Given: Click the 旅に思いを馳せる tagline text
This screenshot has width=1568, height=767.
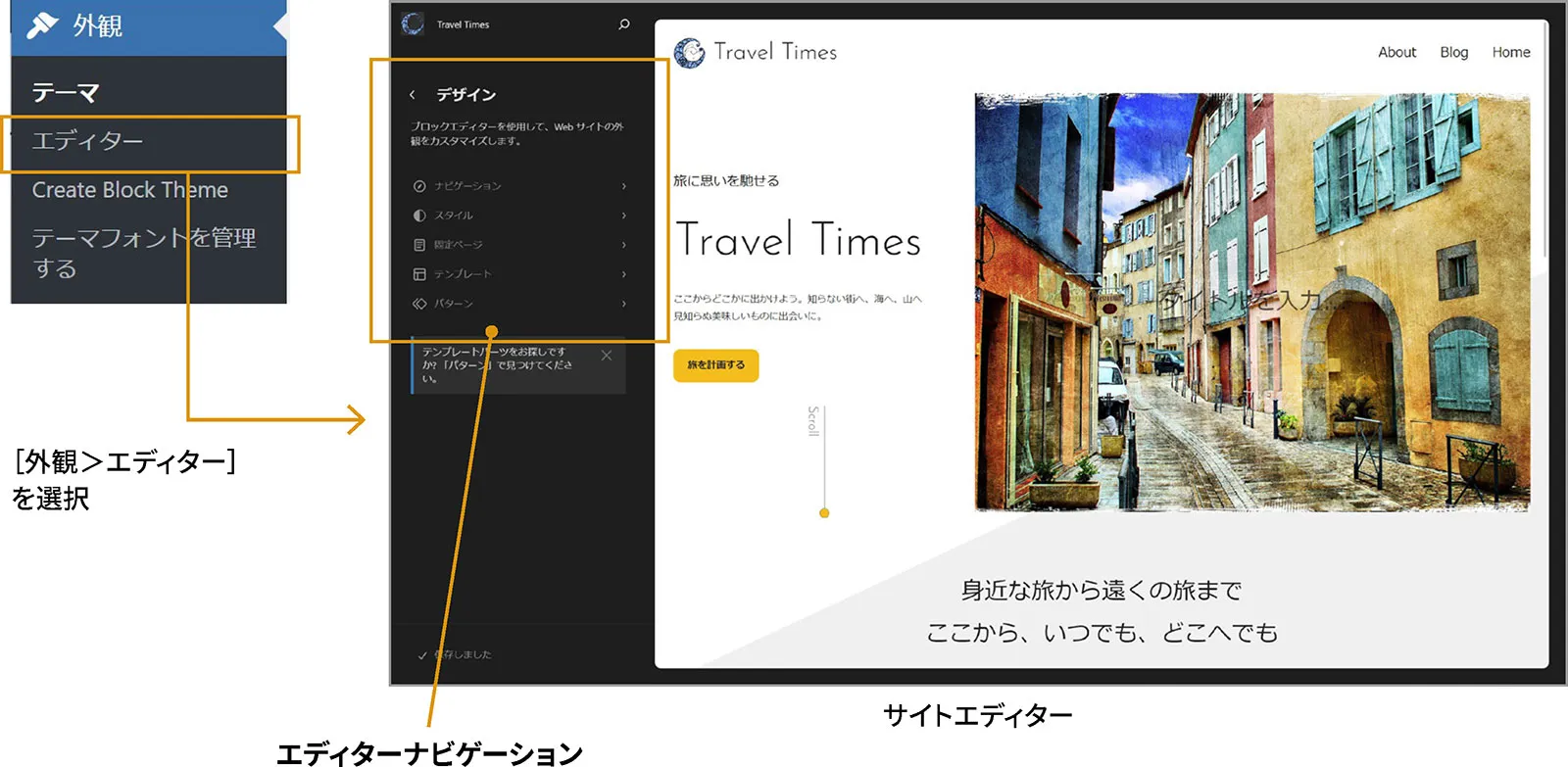Looking at the screenshot, I should 726,180.
